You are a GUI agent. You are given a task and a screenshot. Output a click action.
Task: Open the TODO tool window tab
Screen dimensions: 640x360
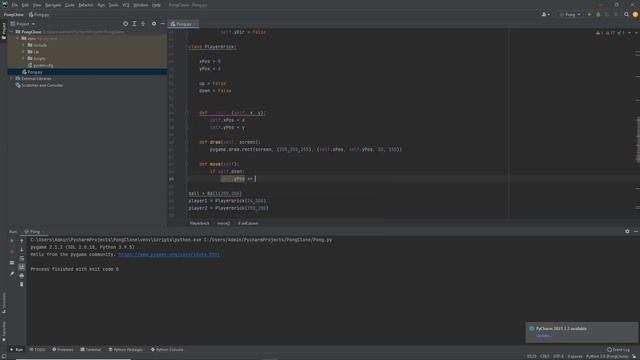[38, 350]
